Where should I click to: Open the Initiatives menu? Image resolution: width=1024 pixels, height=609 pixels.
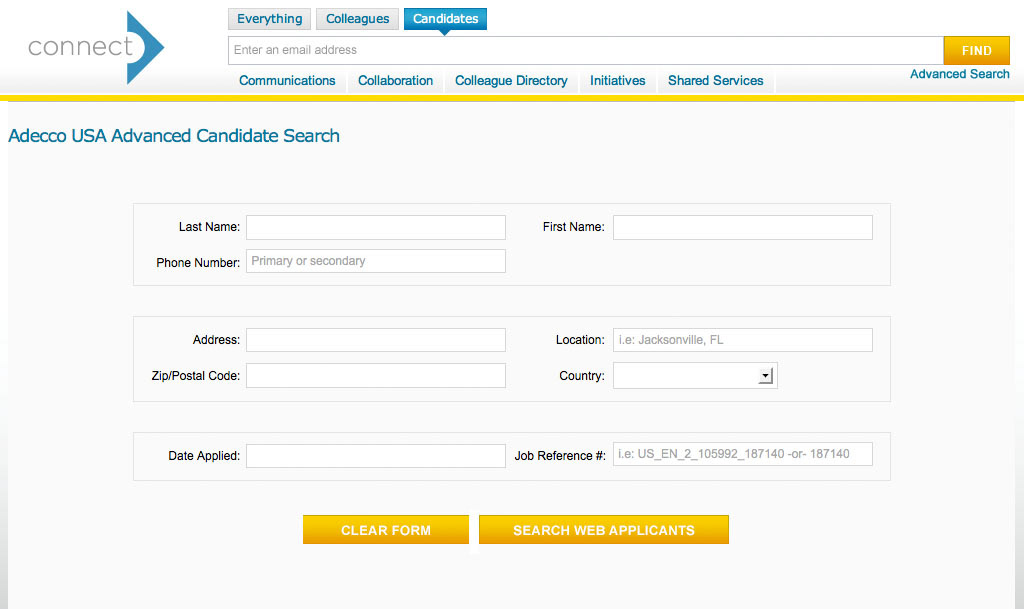[x=617, y=80]
